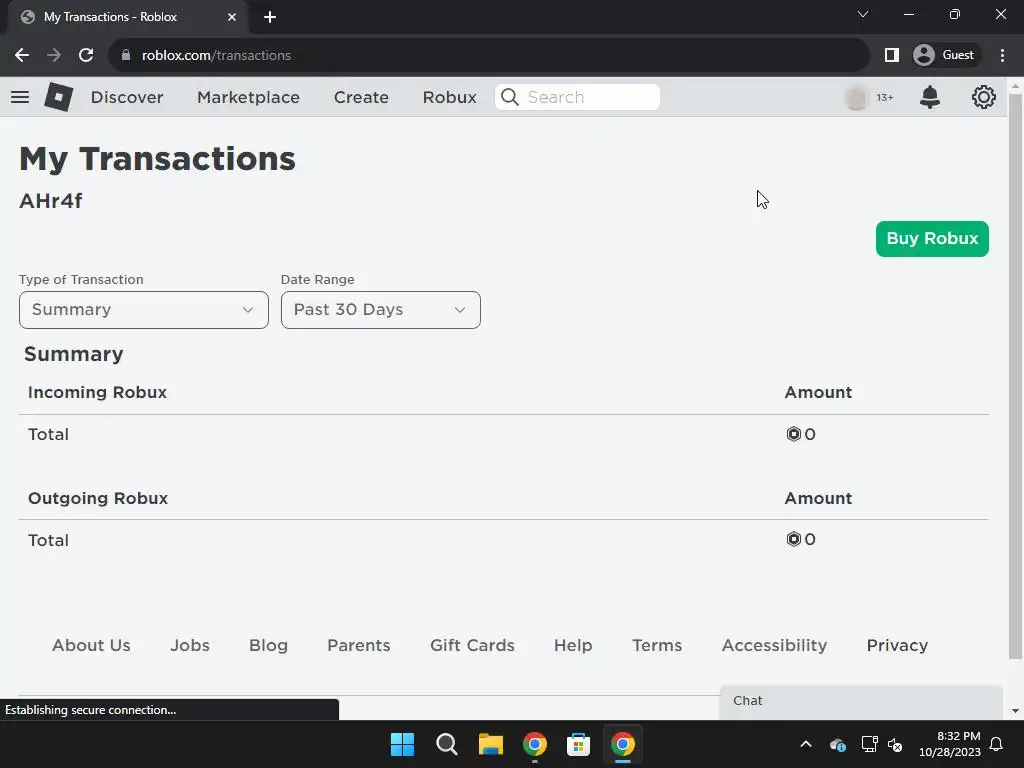The width and height of the screenshot is (1024, 768).
Task: Open the Jobs footer link
Action: tap(190, 645)
